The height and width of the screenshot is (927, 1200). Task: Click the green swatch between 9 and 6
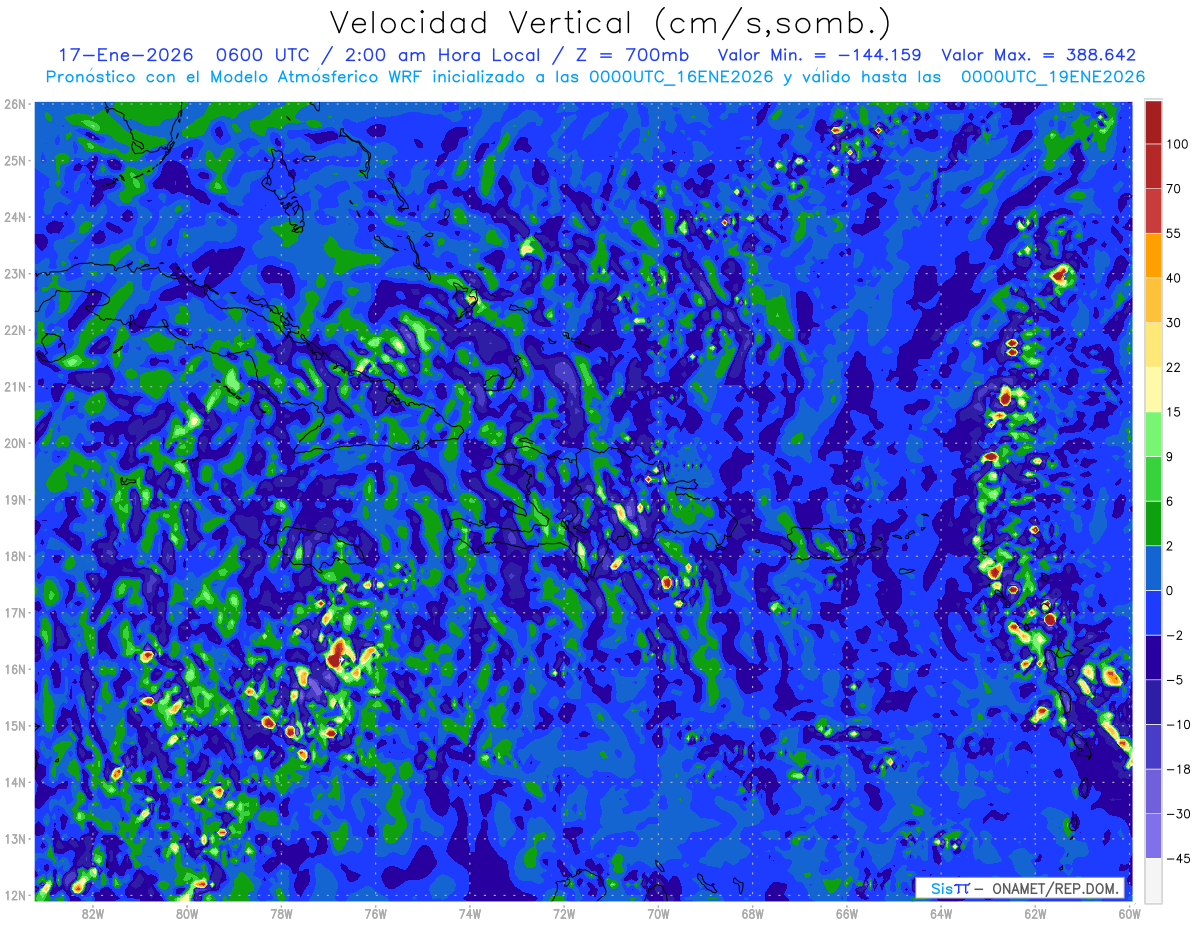pyautogui.click(x=1153, y=478)
